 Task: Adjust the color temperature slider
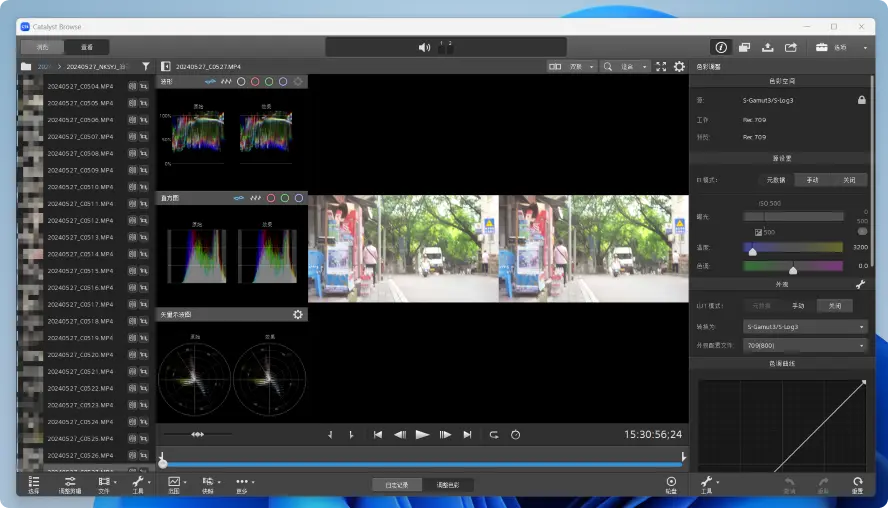792,247
